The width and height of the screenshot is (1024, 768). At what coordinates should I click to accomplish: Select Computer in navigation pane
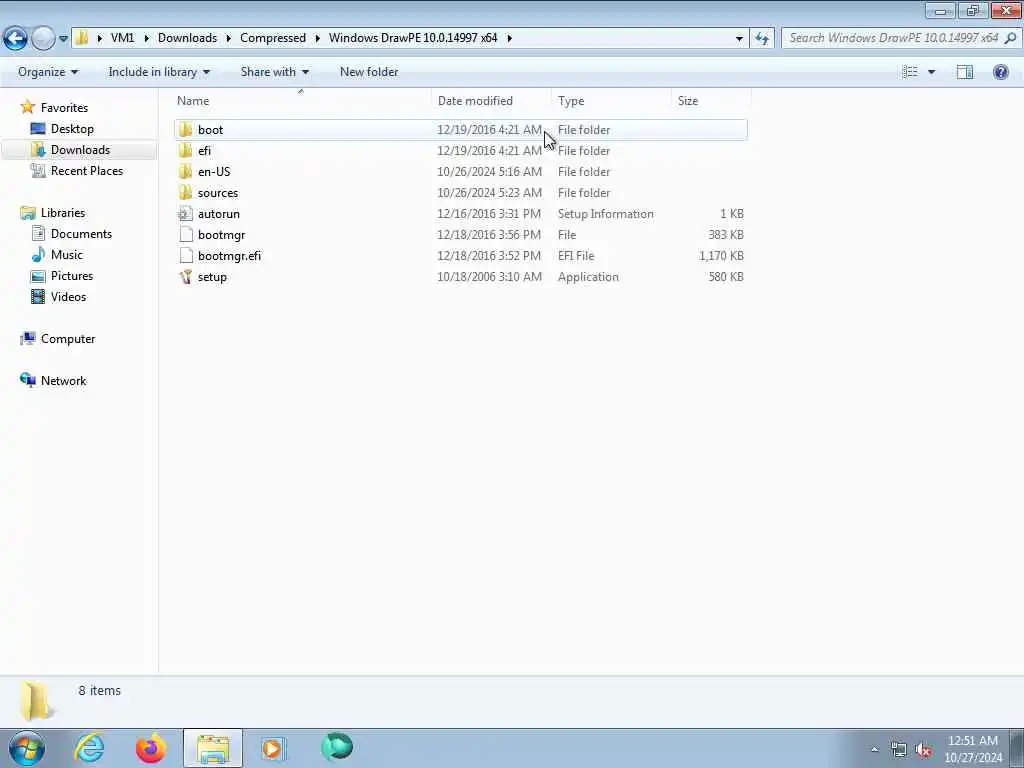click(68, 339)
